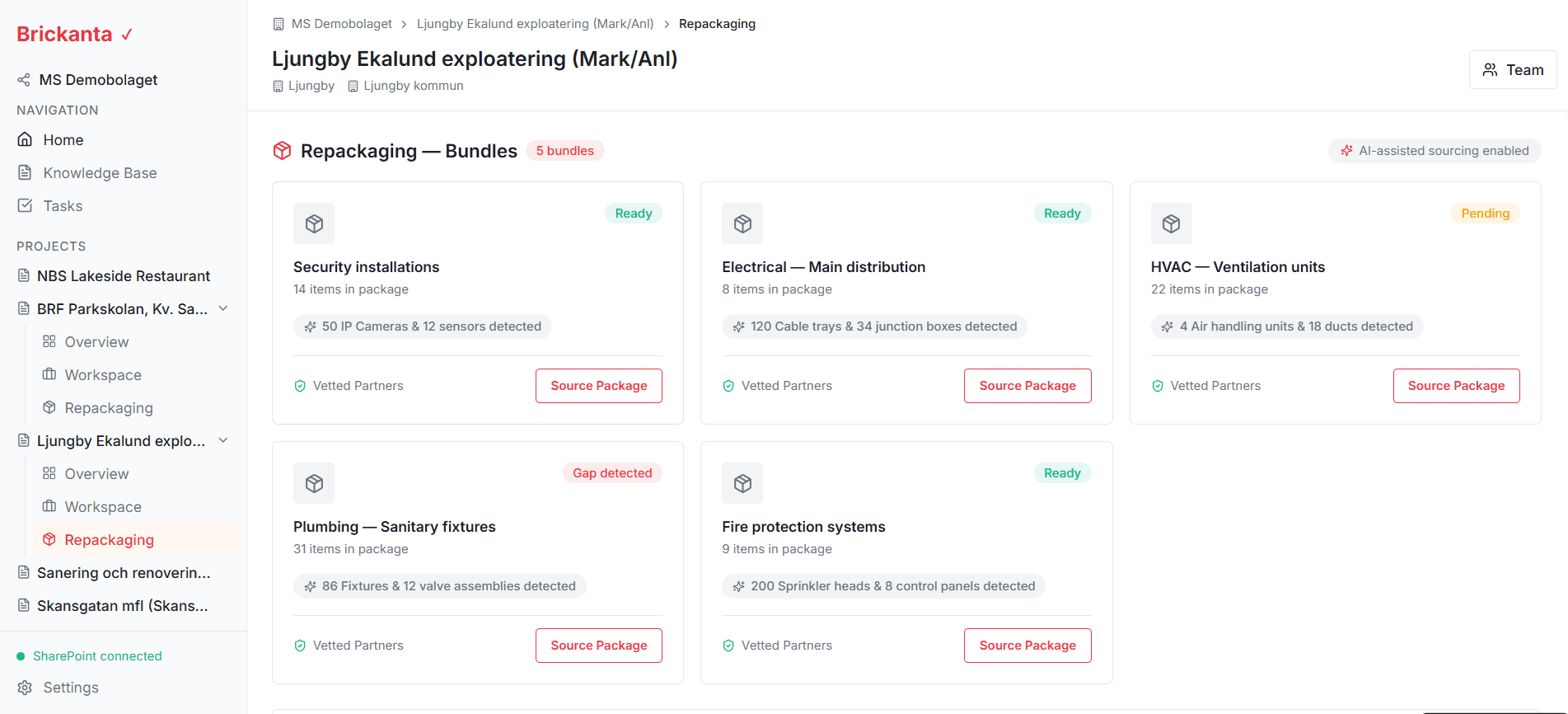Open Workspace under BRF Parkskolan
The image size is (1568, 714).
(103, 375)
